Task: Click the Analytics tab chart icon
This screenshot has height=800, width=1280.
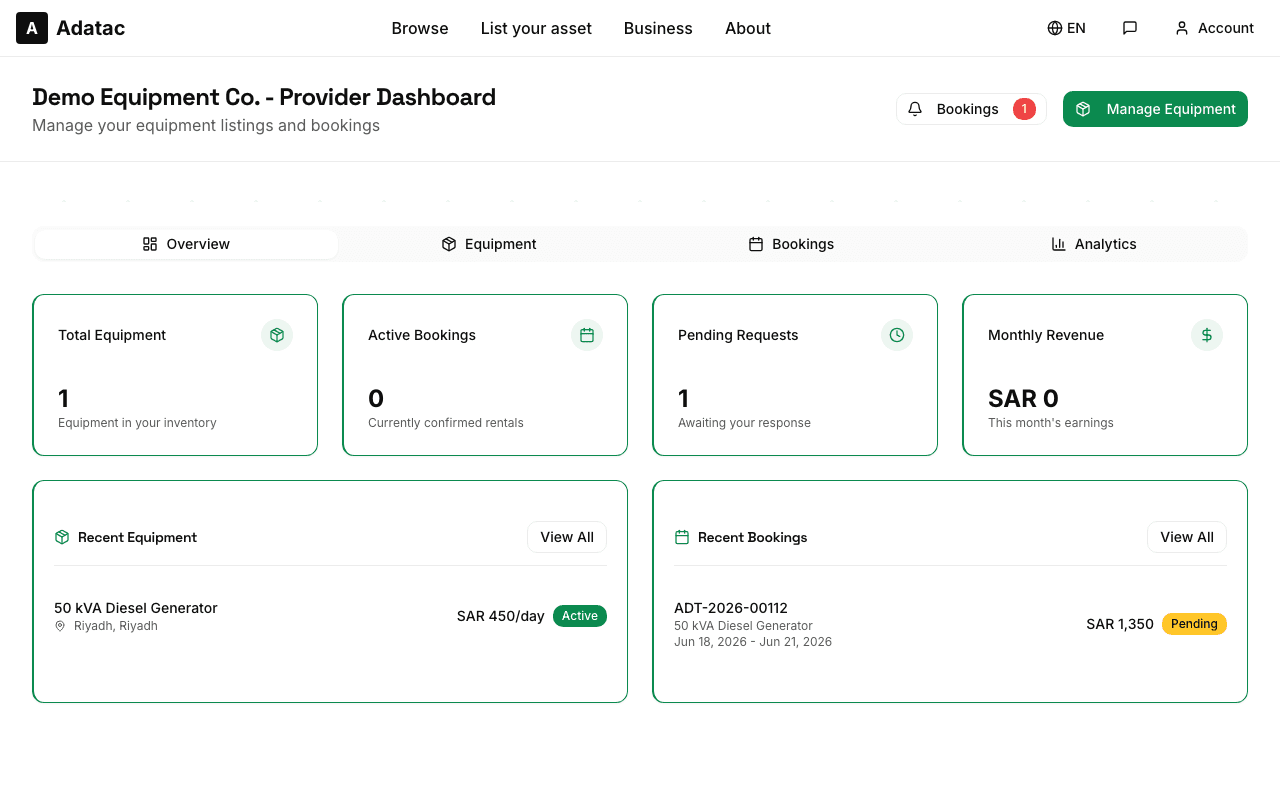Action: (1059, 244)
